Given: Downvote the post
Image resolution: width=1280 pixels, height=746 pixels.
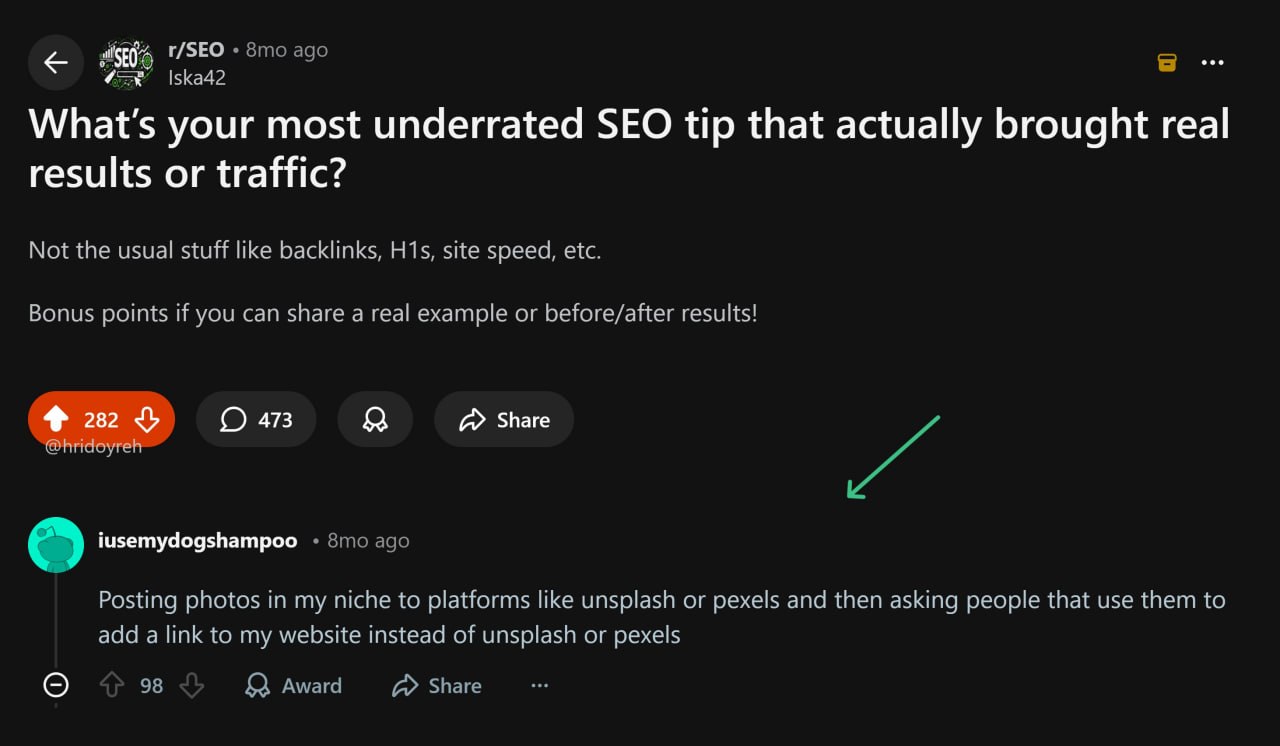Looking at the screenshot, I should 147,420.
